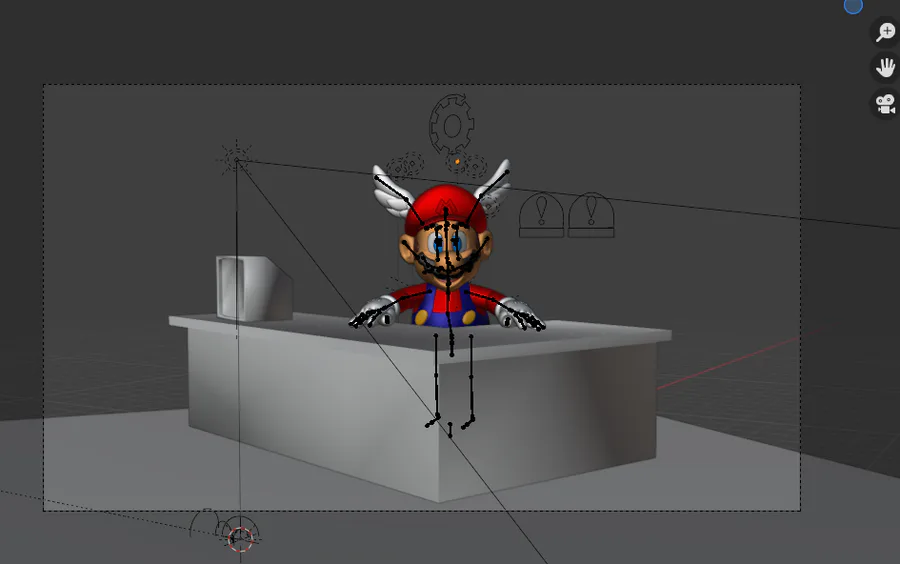900x564 pixels.
Task: Click the Zoom view magnifier icon
Action: coord(885,32)
